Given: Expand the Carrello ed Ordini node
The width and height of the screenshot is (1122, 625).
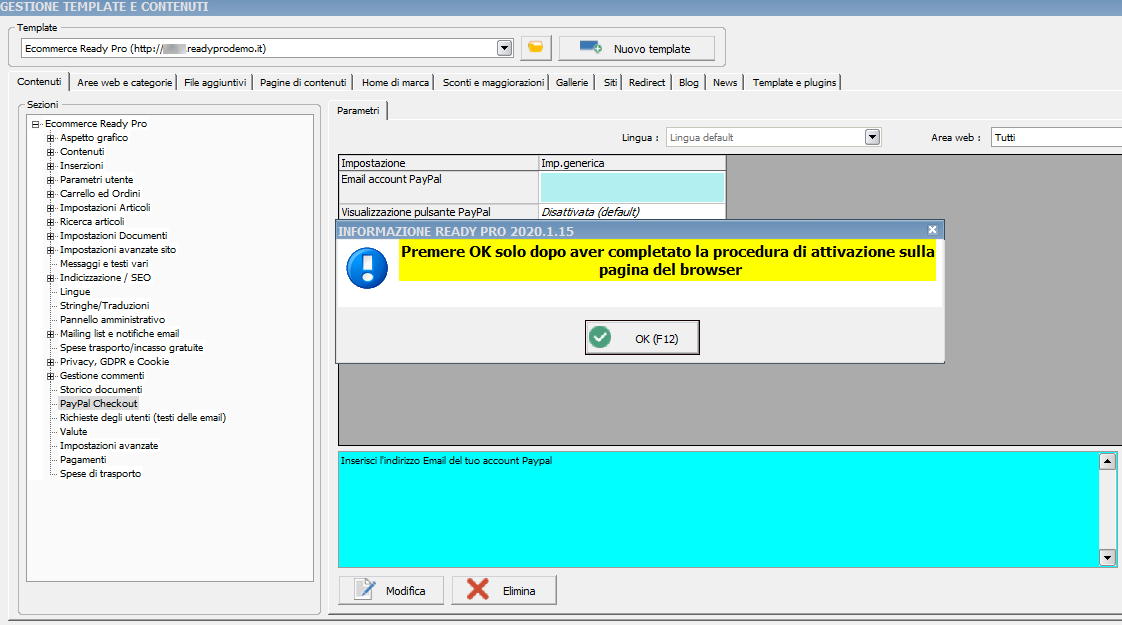Looking at the screenshot, I should (51, 194).
